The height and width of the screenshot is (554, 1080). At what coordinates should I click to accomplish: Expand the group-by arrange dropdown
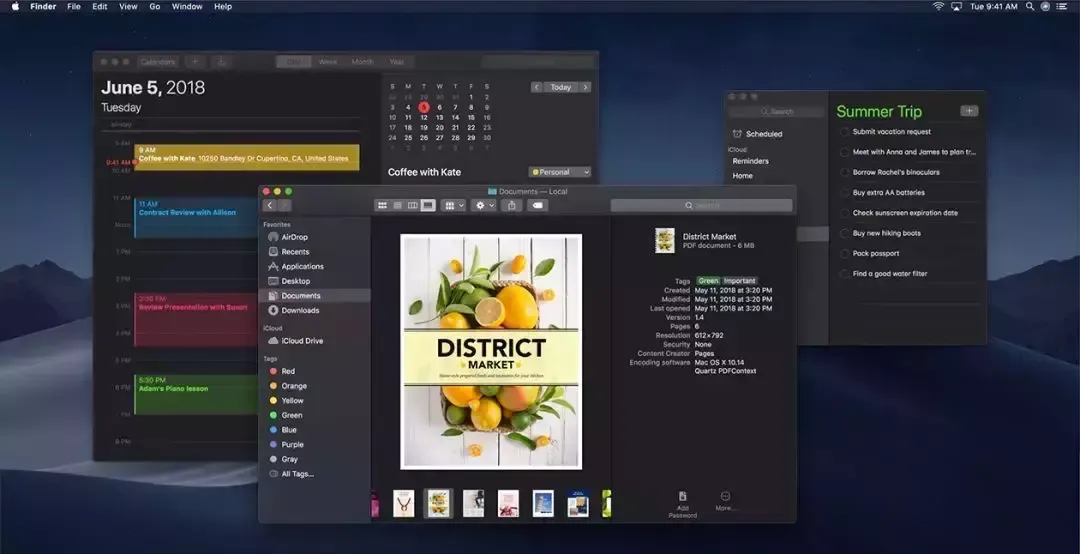click(x=454, y=205)
